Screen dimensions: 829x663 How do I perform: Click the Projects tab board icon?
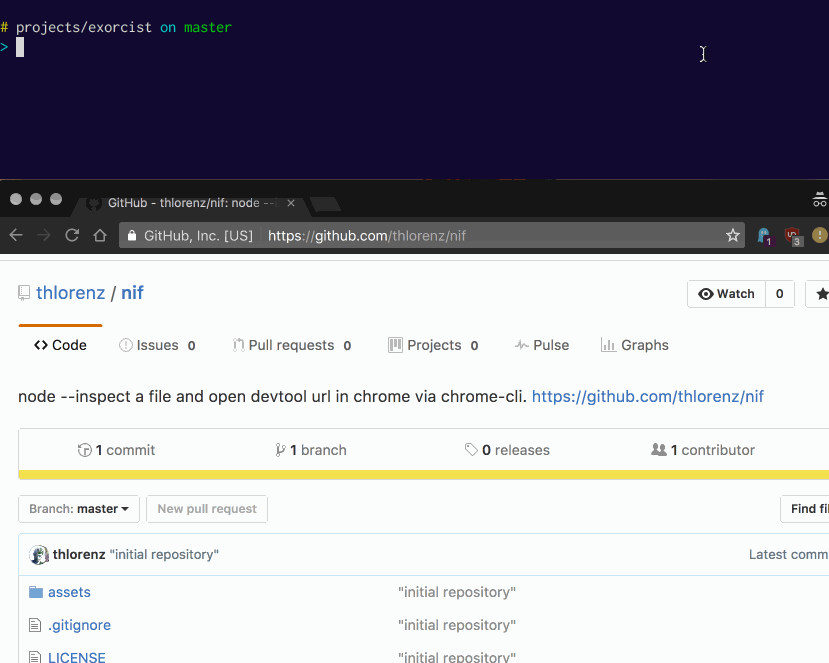point(395,345)
